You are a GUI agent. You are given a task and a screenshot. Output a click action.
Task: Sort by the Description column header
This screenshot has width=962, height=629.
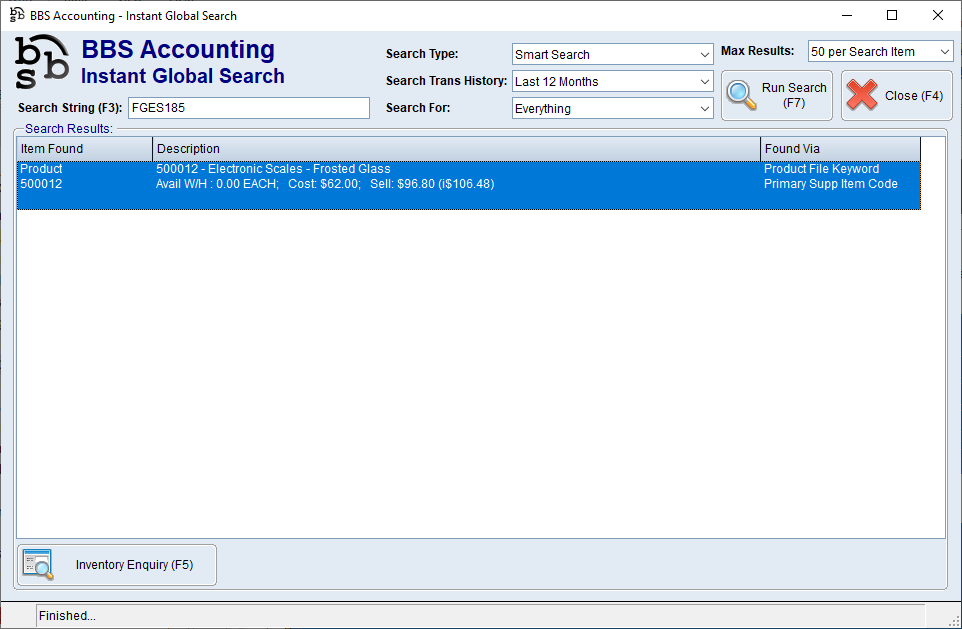tap(456, 148)
